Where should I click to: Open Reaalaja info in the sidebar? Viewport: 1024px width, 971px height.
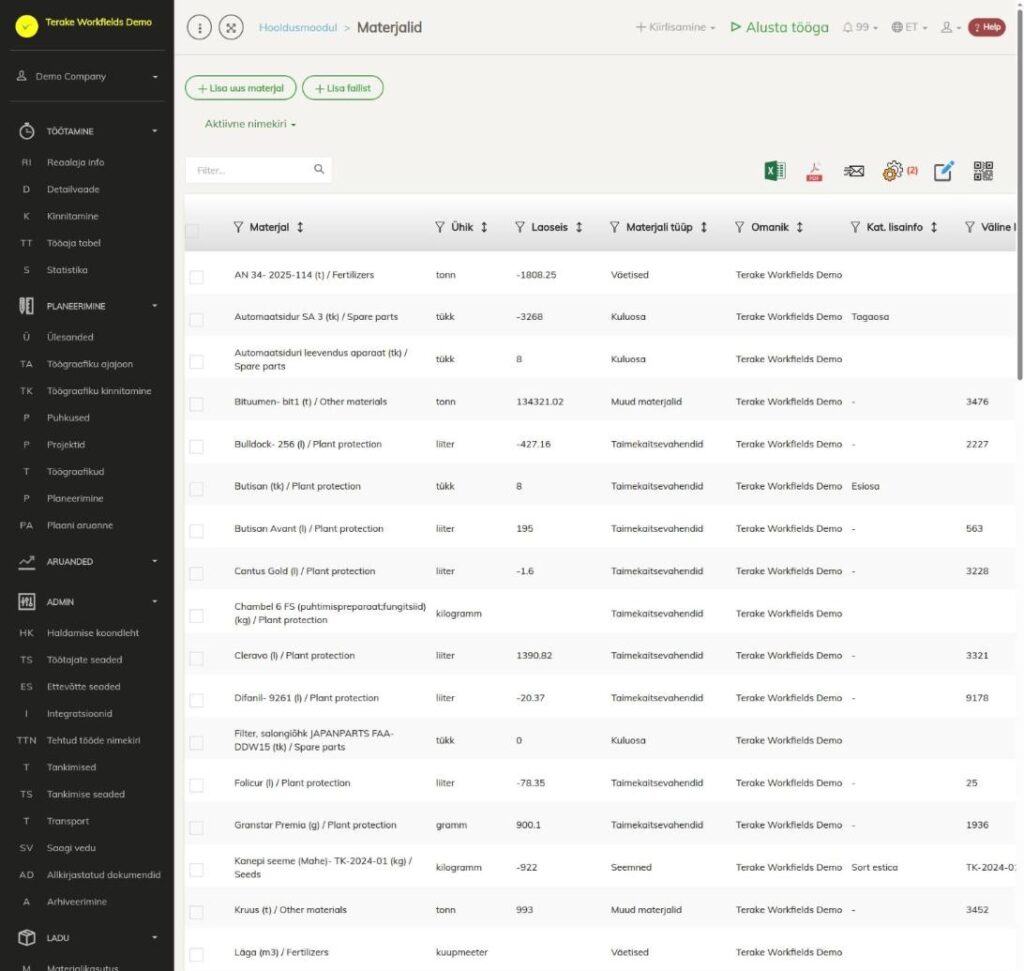click(x=75, y=163)
